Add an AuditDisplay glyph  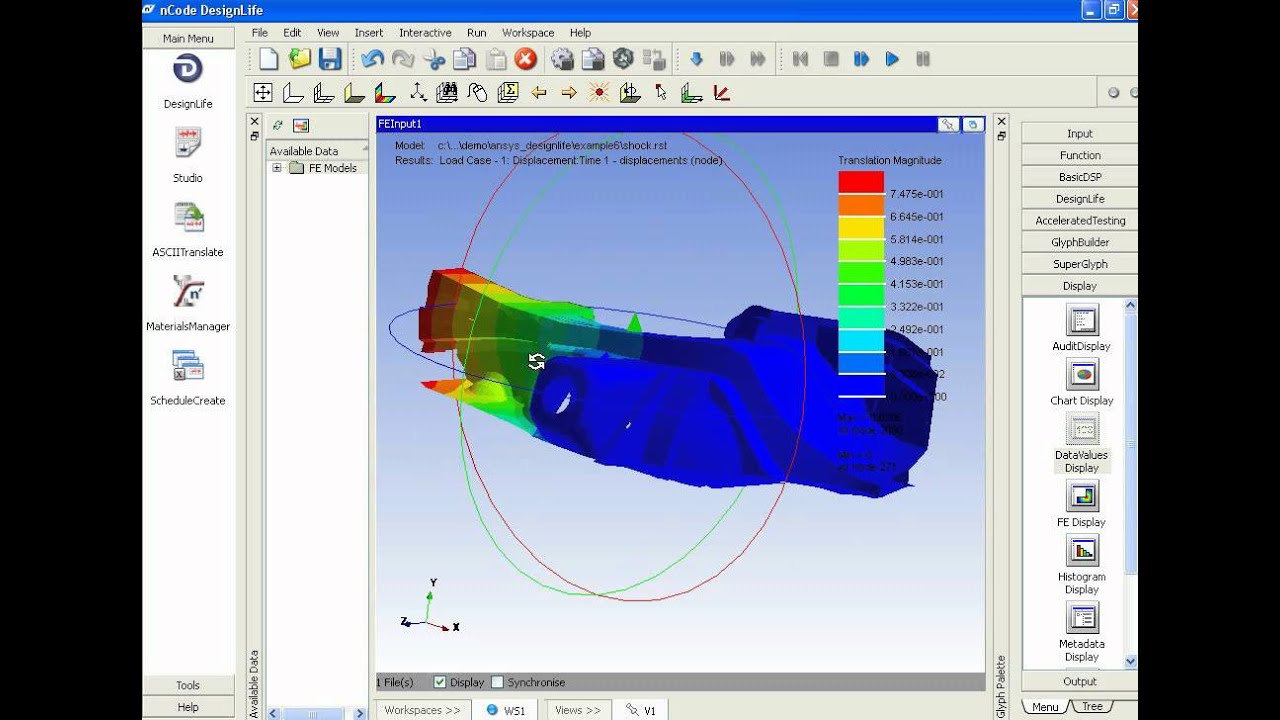point(1082,321)
